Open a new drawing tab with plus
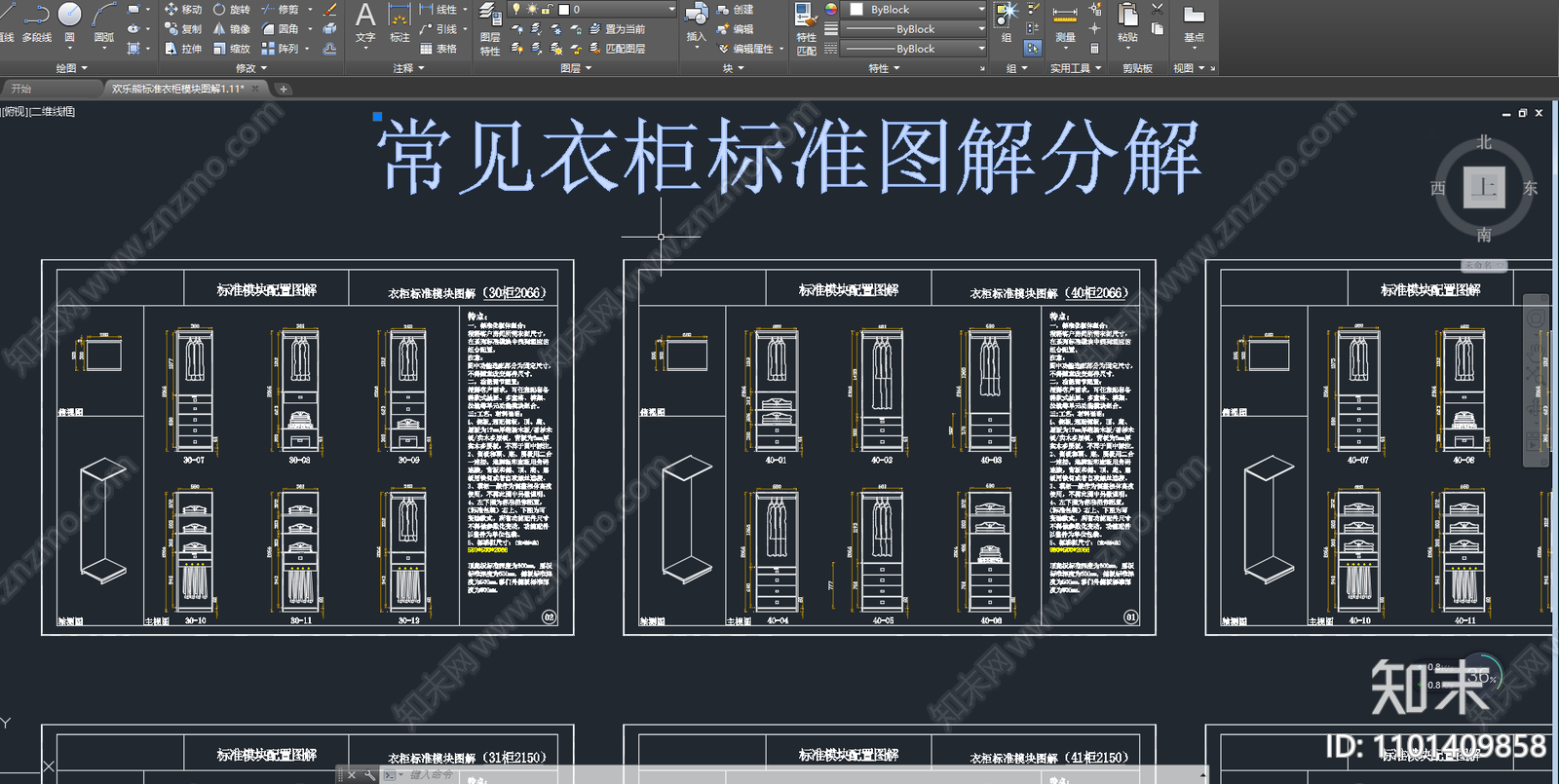 [x=284, y=89]
